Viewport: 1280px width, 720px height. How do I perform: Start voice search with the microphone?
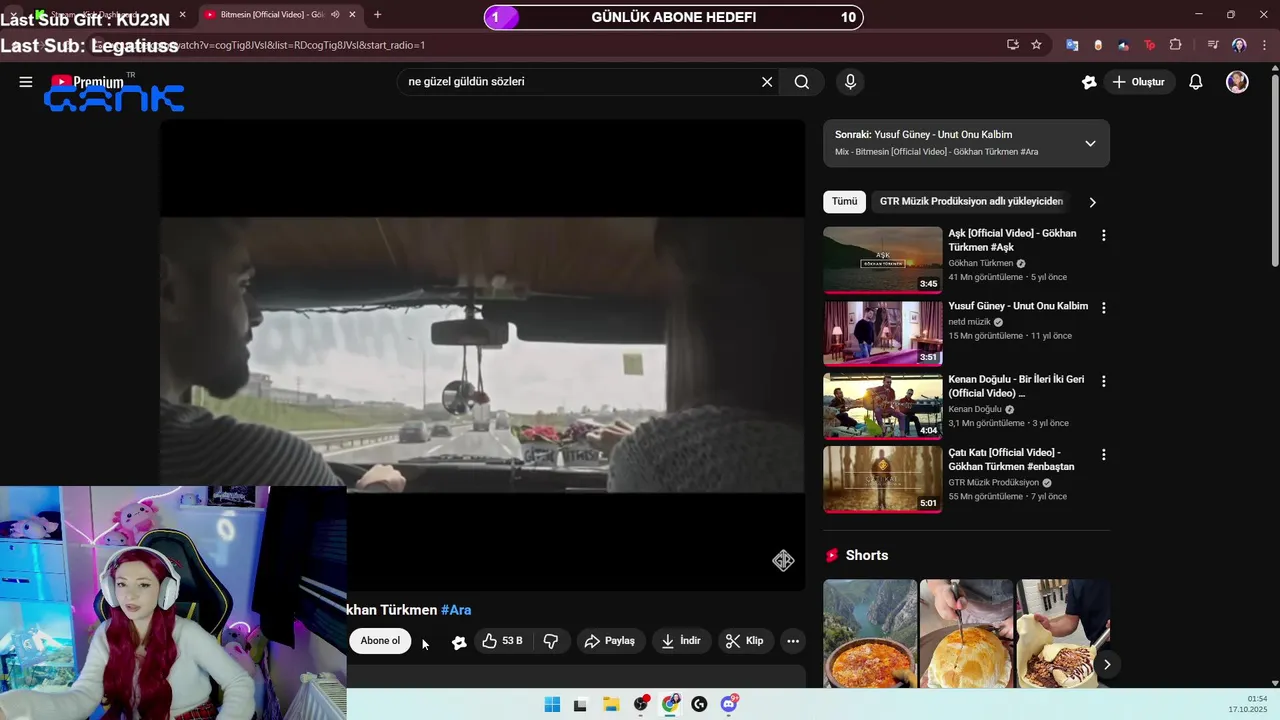(850, 82)
